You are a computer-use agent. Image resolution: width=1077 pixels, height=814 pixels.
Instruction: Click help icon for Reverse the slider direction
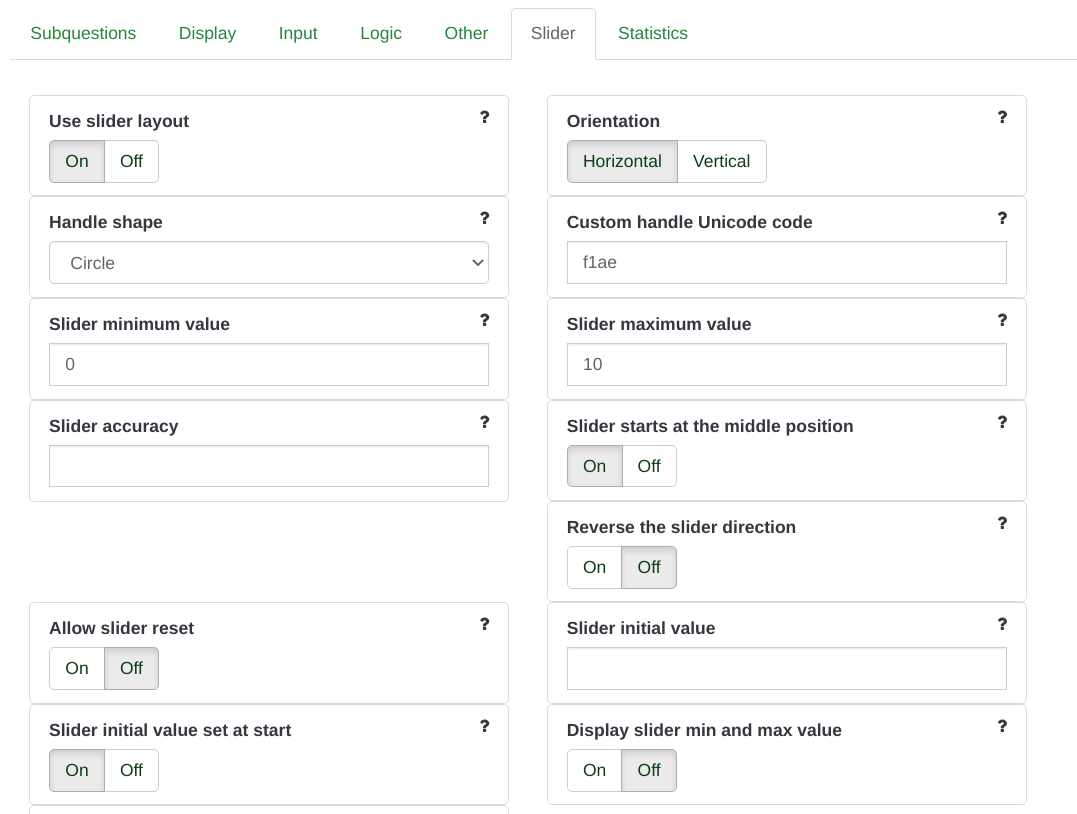pyautogui.click(x=1002, y=523)
